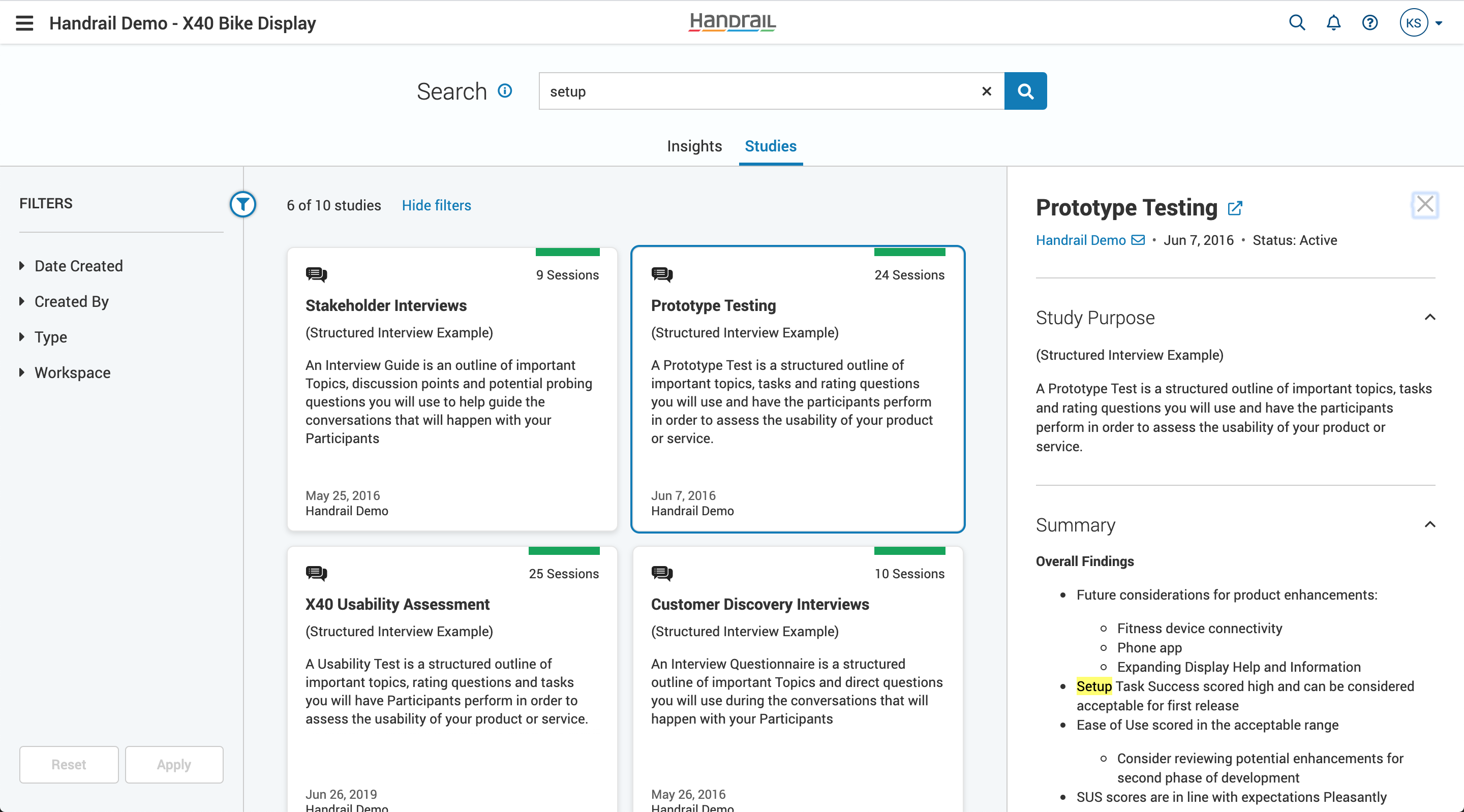Open the Prototype Testing card title
Screen dimensions: 1464x812
point(713,306)
